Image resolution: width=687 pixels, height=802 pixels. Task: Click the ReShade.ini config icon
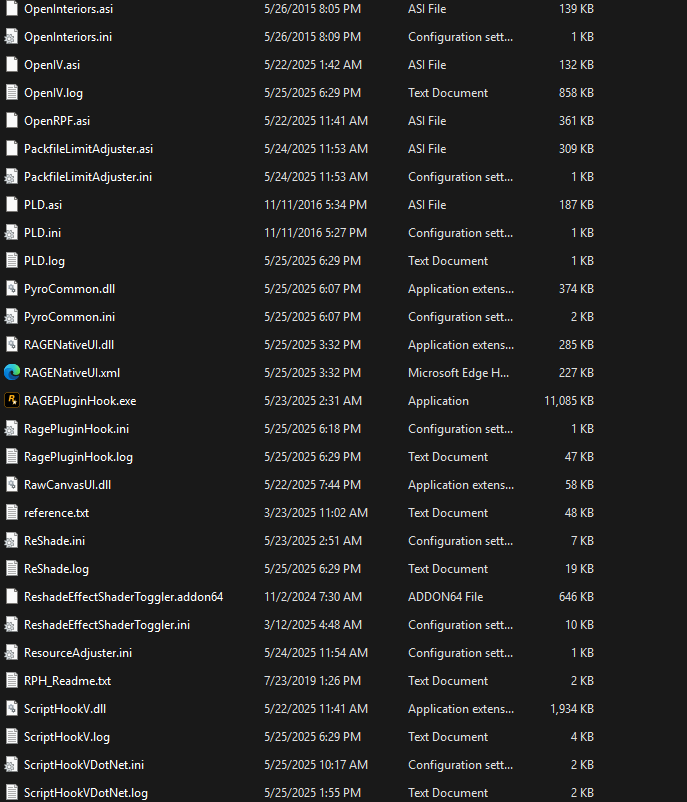(11, 541)
